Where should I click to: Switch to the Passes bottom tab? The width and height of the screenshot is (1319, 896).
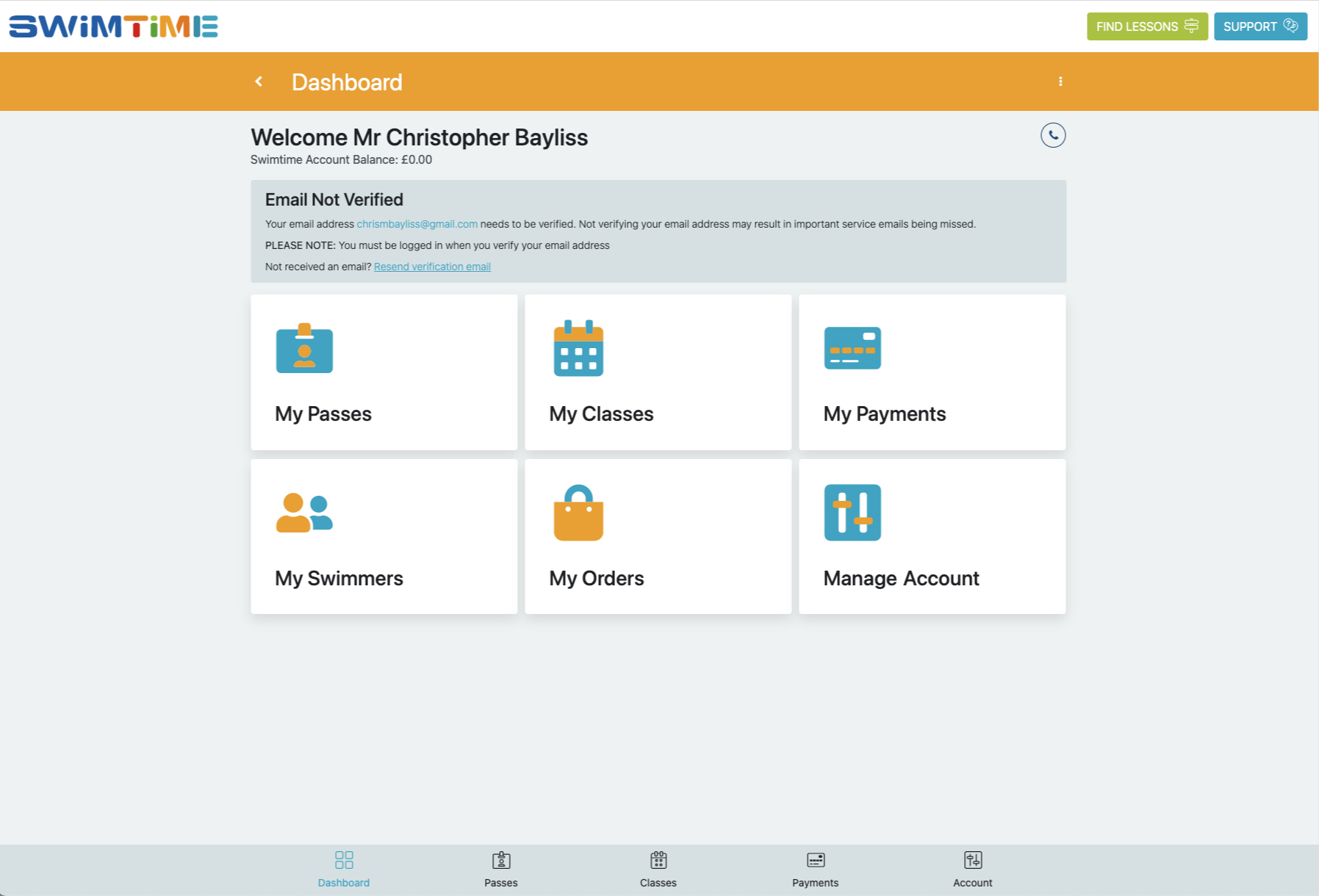click(501, 870)
